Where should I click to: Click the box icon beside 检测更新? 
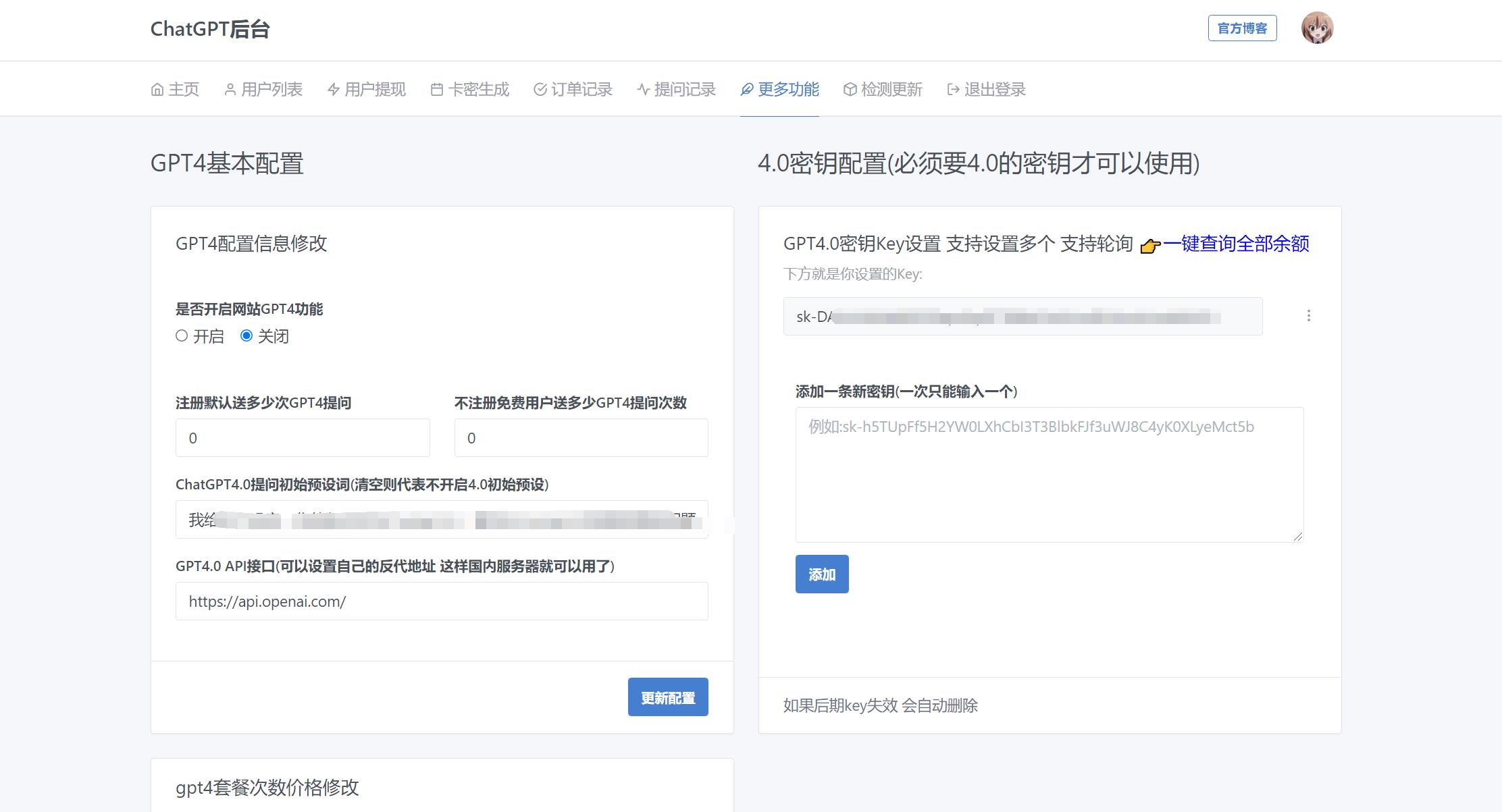(850, 90)
